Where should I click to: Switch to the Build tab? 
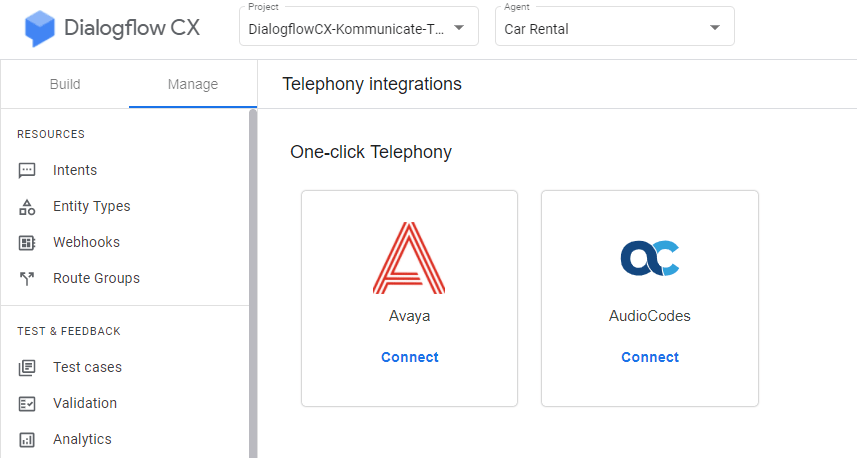(65, 84)
